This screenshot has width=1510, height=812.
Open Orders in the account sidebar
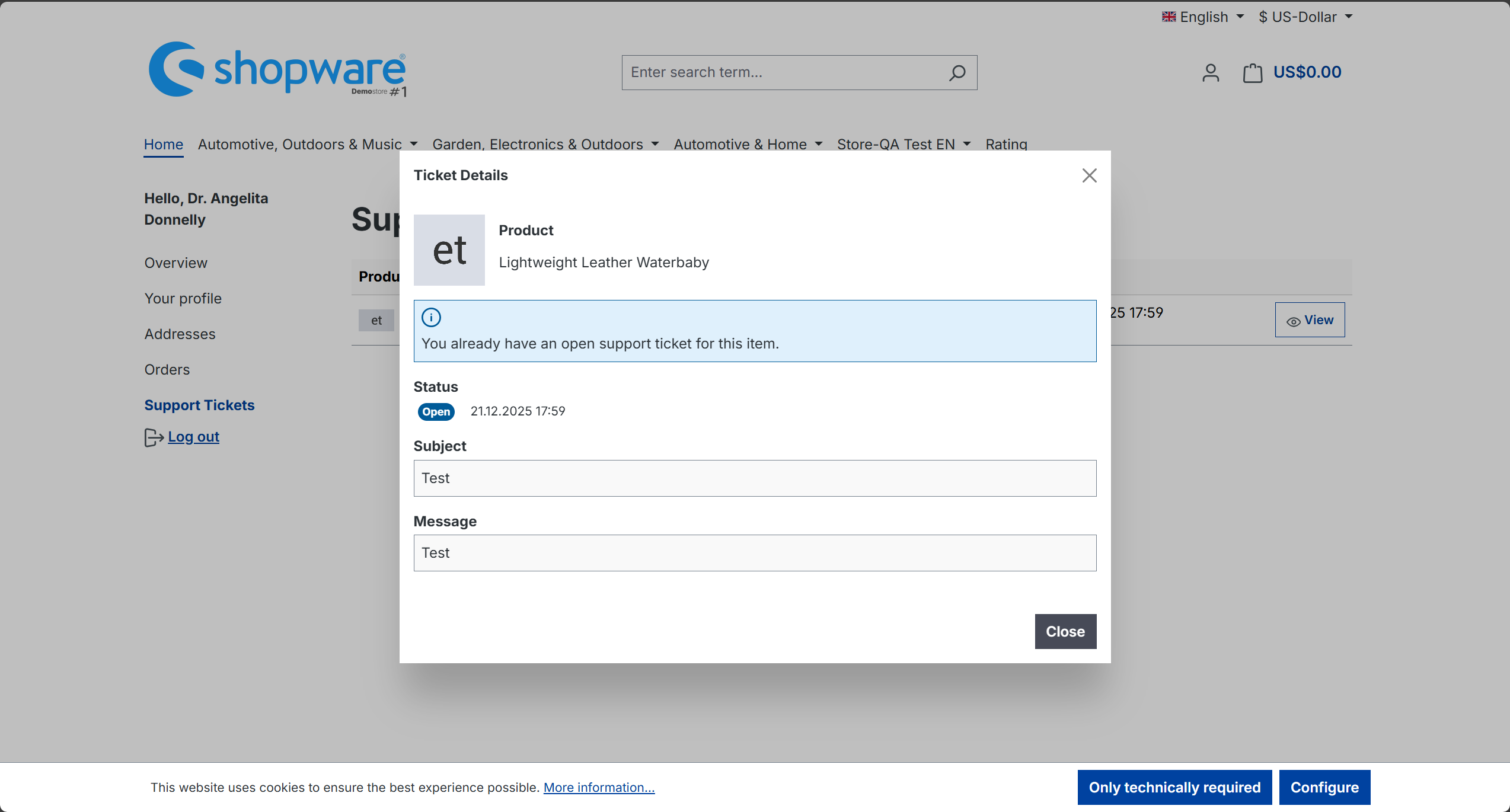167,370
